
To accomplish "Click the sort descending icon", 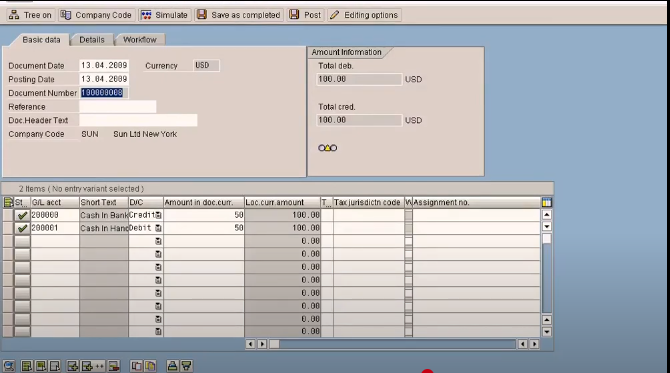I will [186, 366].
